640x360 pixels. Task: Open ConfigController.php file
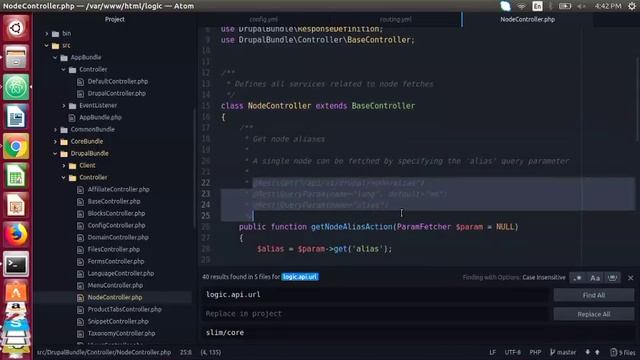[x=116, y=225]
